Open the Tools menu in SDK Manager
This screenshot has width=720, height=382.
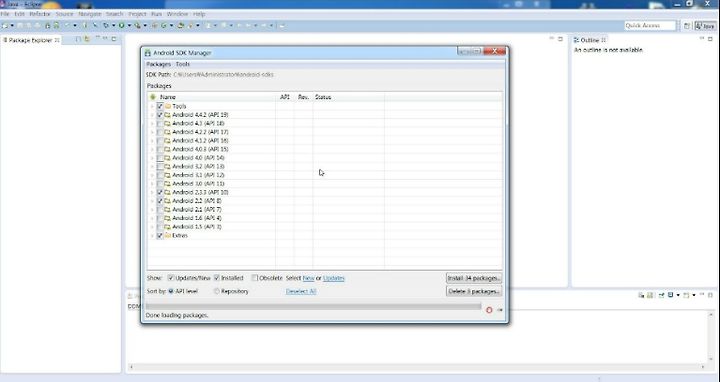[x=183, y=64]
